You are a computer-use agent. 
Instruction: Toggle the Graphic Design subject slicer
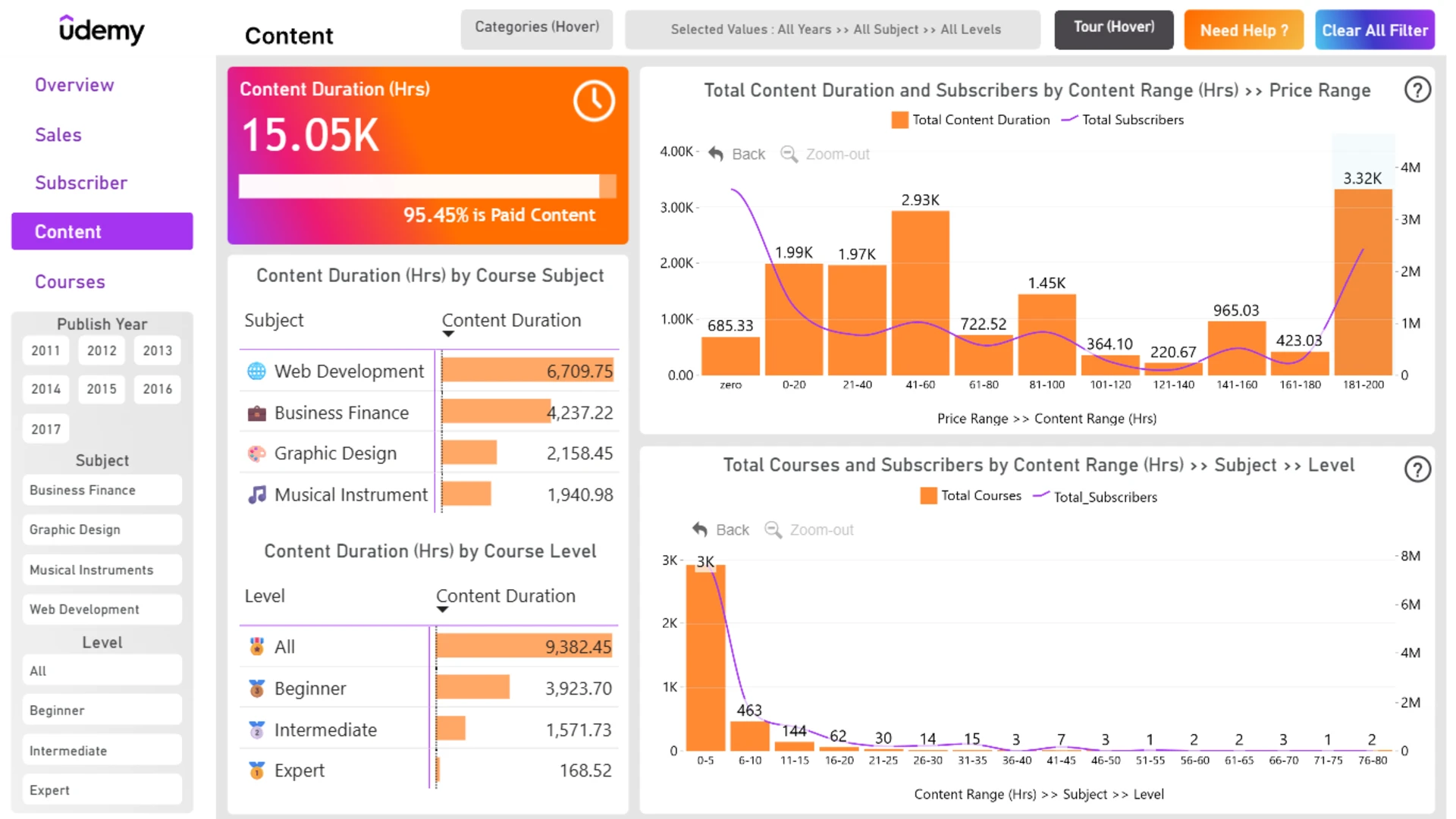pyautogui.click(x=102, y=529)
